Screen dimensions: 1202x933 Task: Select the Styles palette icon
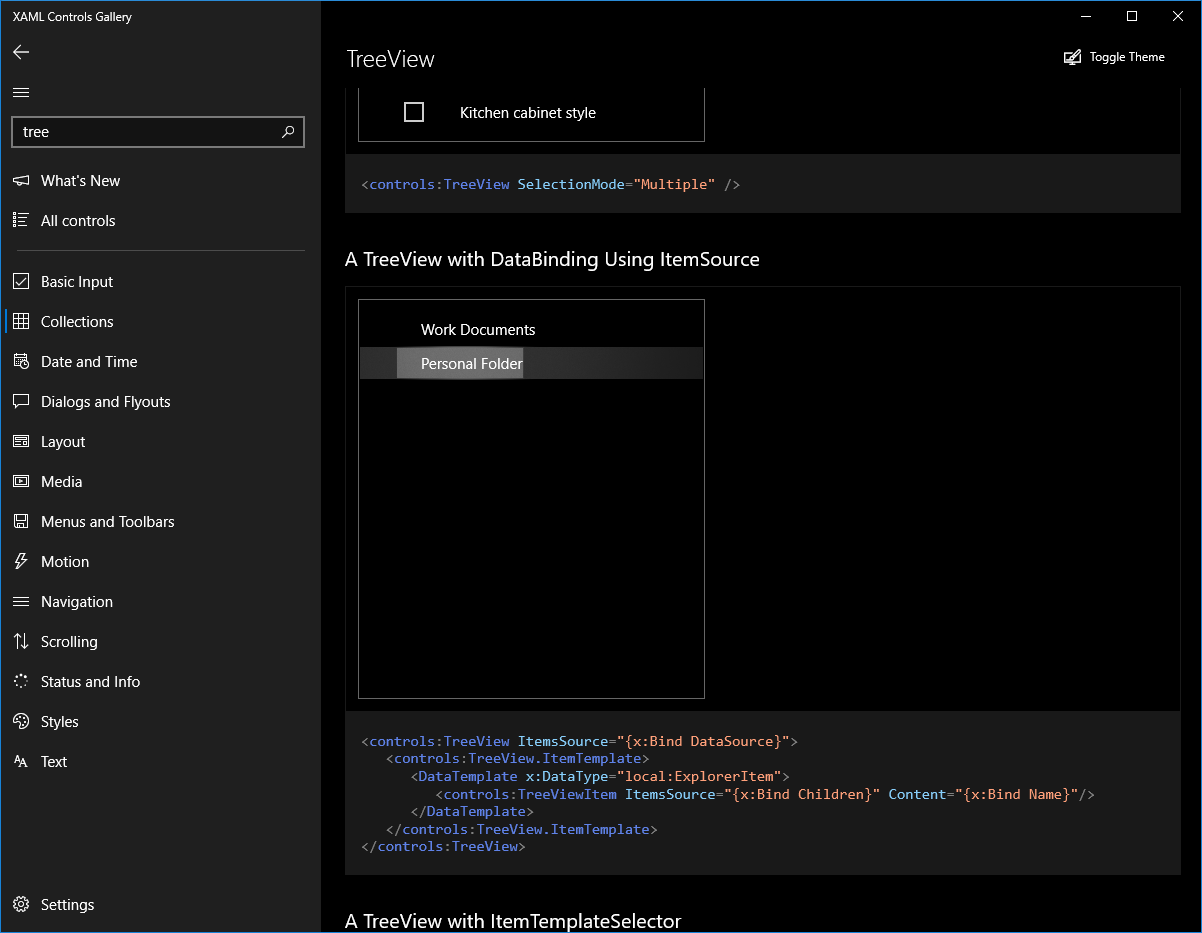[x=21, y=721]
